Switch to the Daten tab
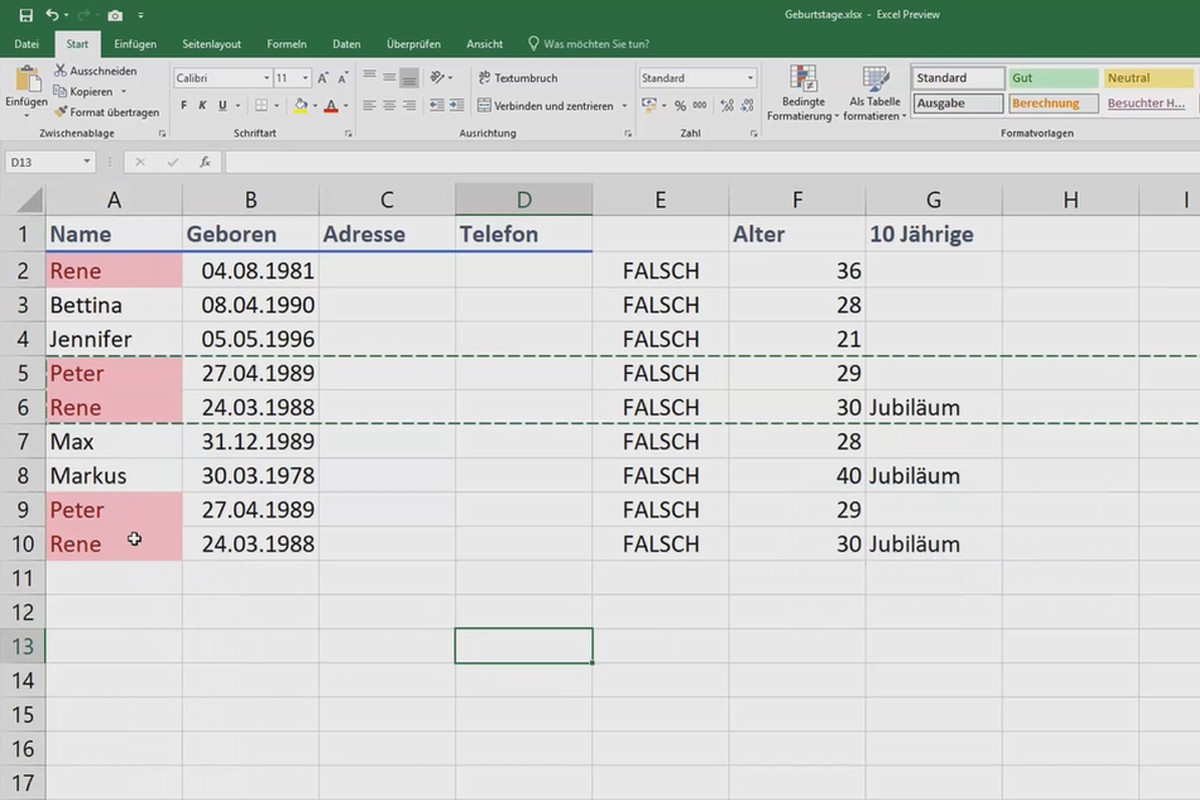The height and width of the screenshot is (800, 1200). 347,44
